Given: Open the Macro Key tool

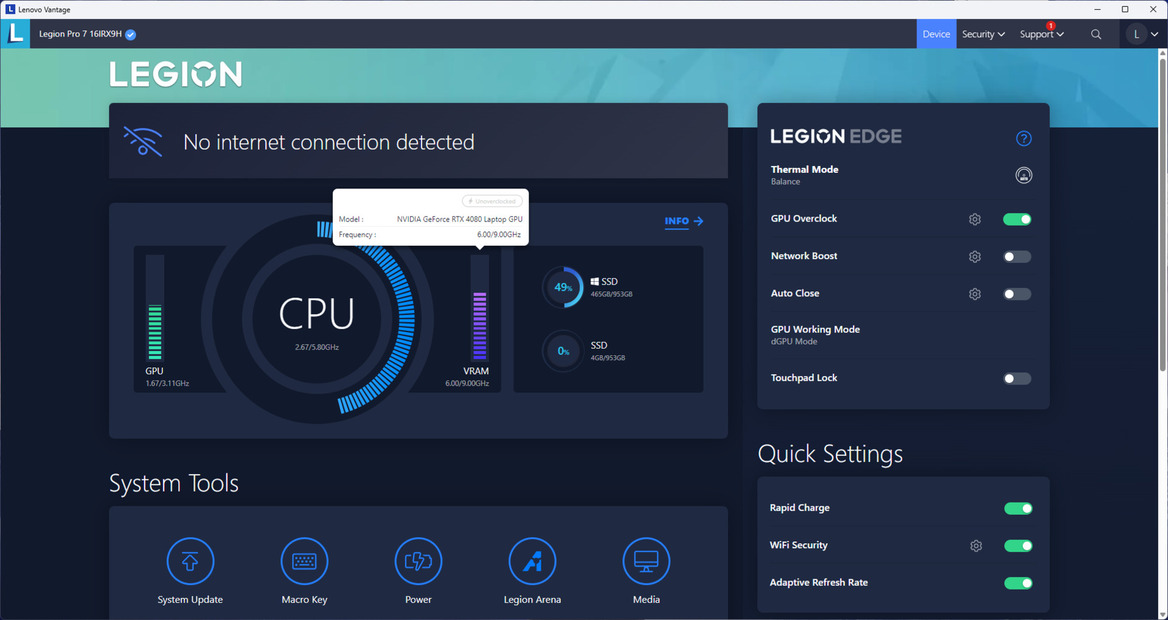Looking at the screenshot, I should [x=304, y=561].
